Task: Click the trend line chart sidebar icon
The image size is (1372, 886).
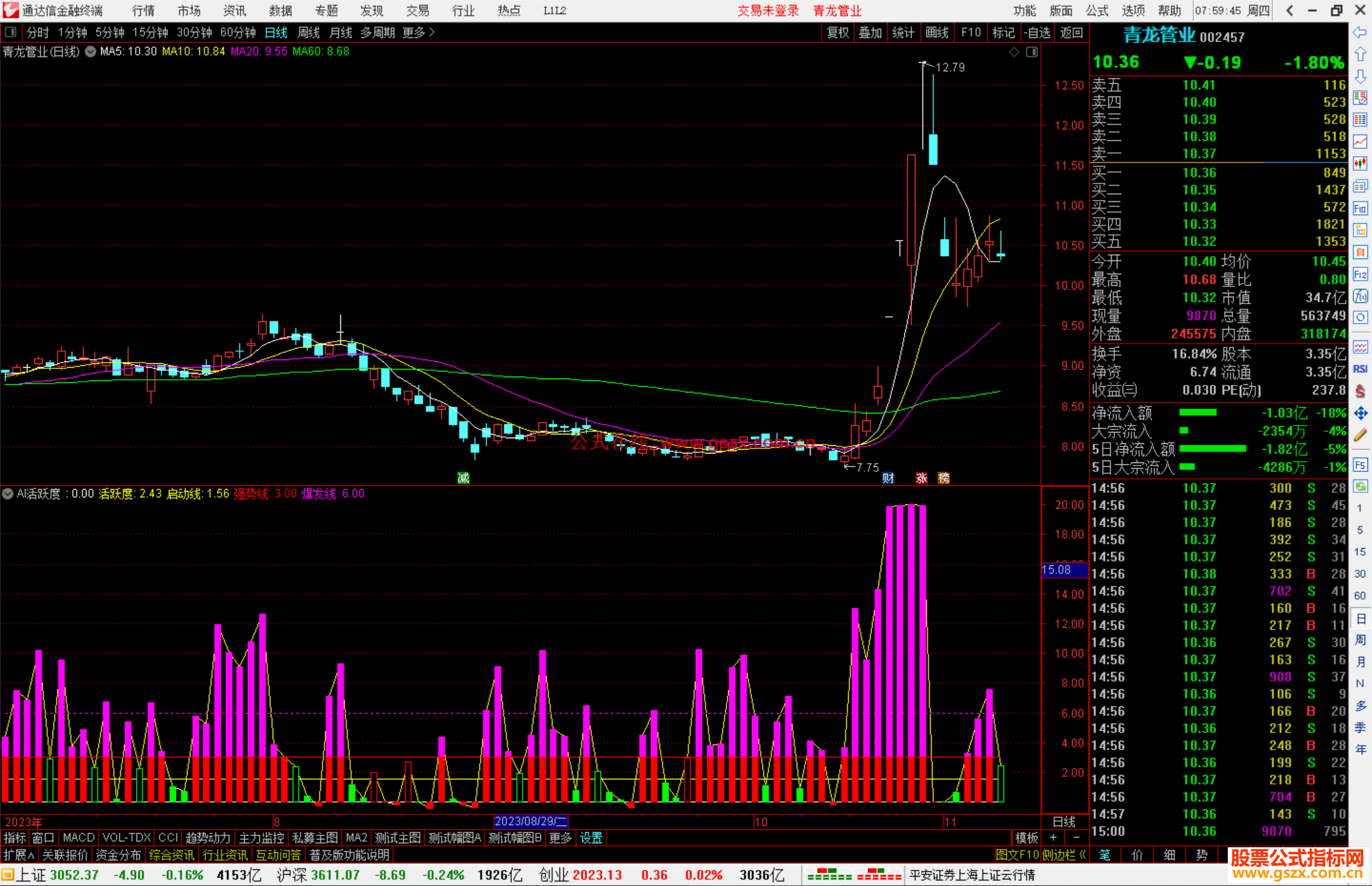Action: (1360, 142)
